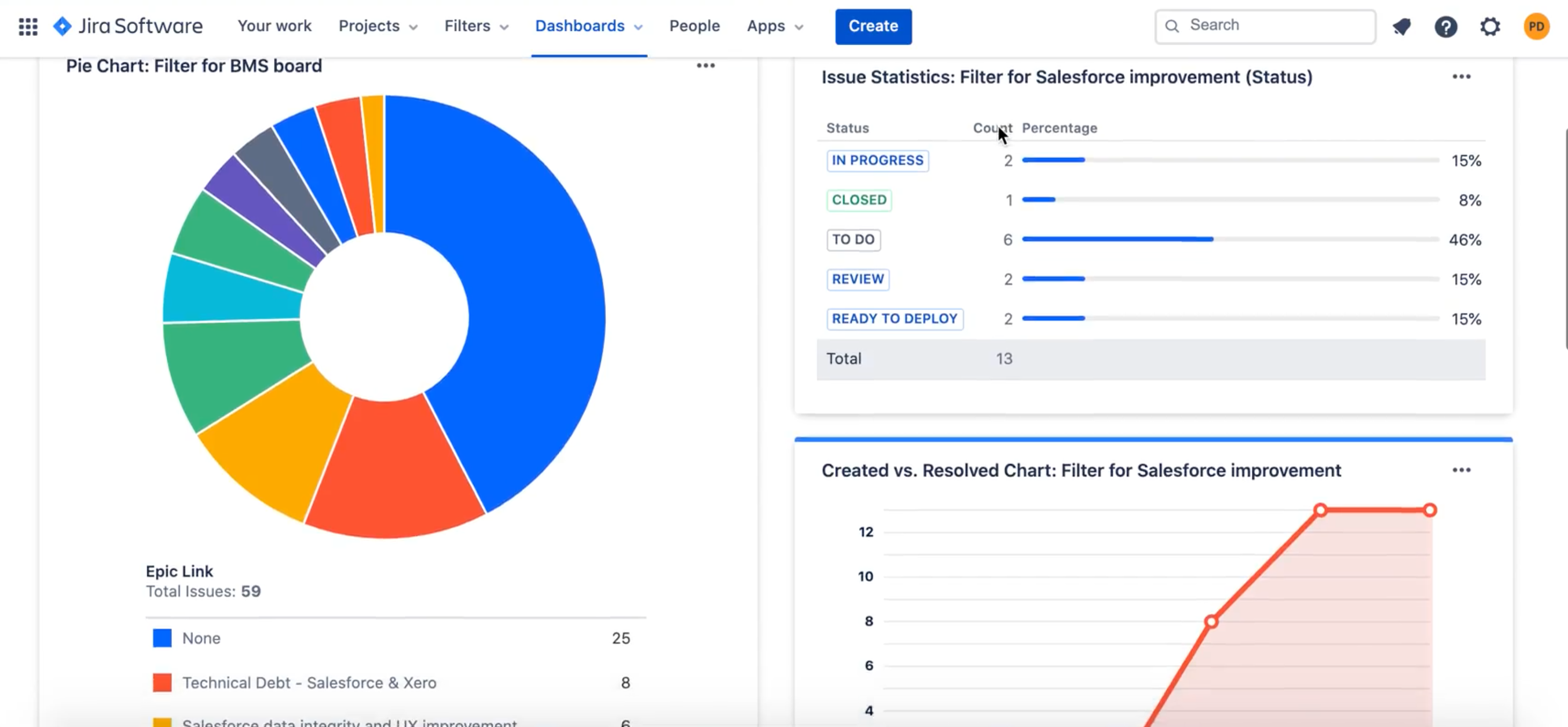
Task: Click the TO DO status link
Action: tap(853, 240)
